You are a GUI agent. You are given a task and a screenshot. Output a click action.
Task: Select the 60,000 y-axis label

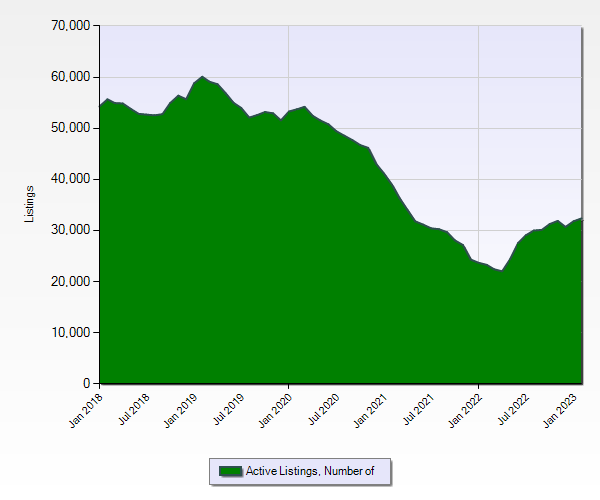[69, 77]
